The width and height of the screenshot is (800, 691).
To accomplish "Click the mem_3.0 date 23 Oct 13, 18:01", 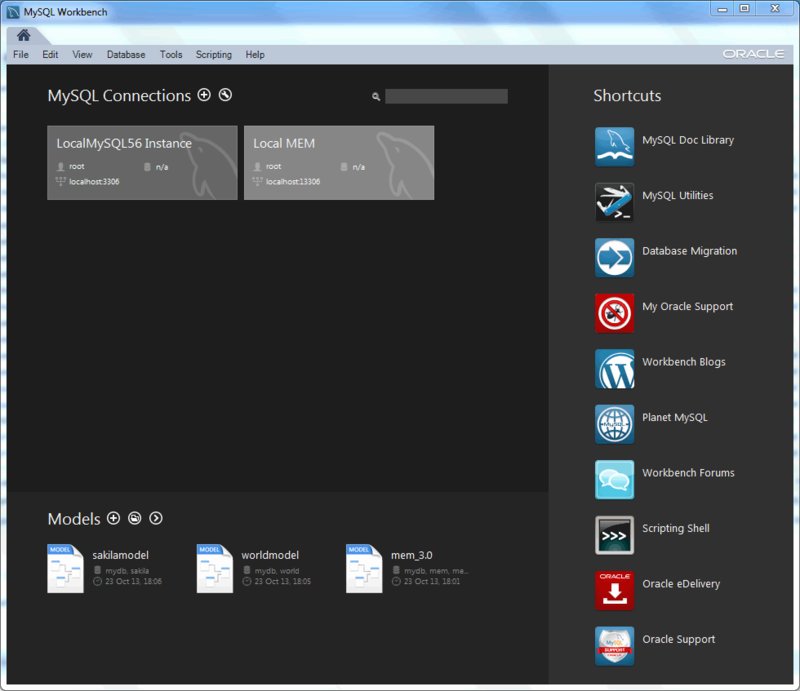I will 432,581.
